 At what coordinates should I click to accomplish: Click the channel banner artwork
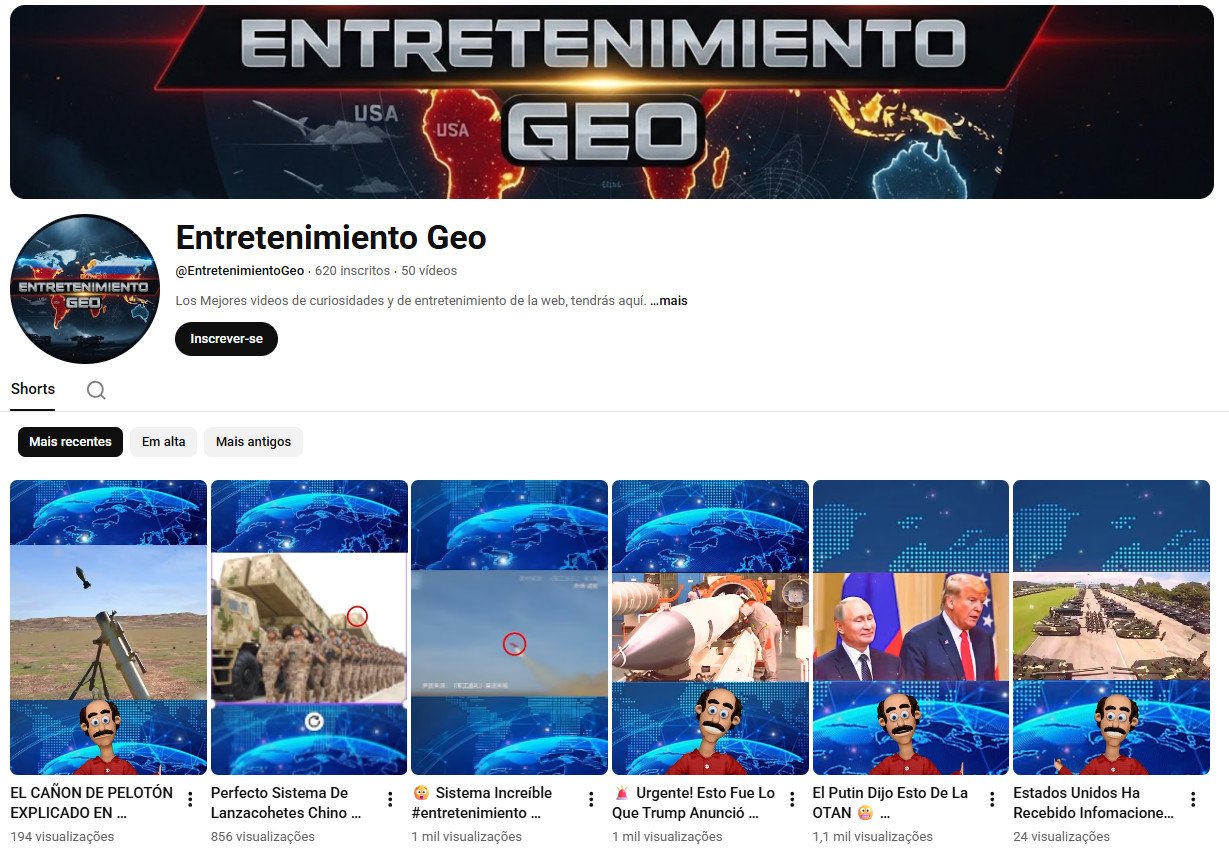[614, 100]
